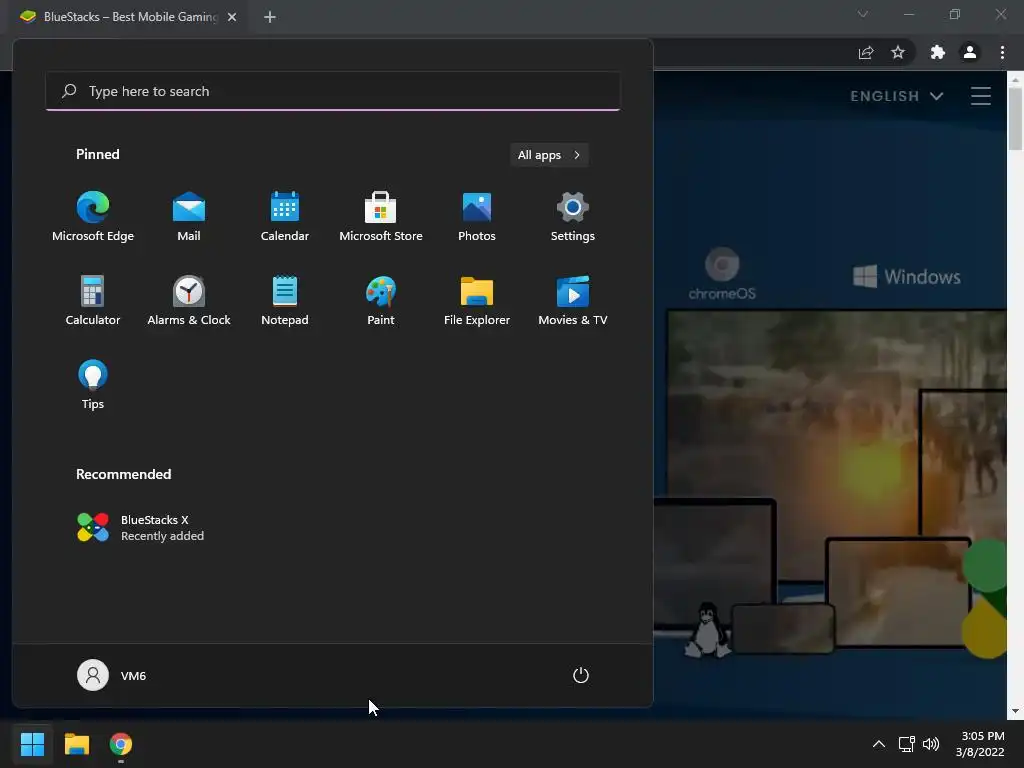Image resolution: width=1024 pixels, height=768 pixels.
Task: Launch the Photos app
Action: (477, 217)
